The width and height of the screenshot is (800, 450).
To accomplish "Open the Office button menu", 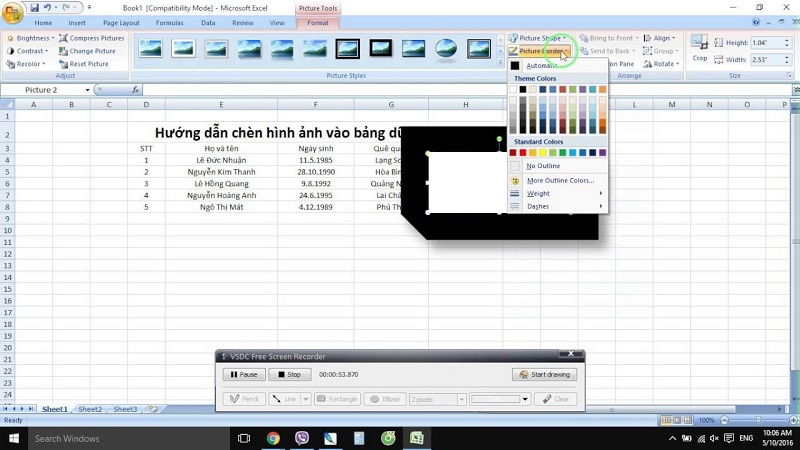I will [x=12, y=13].
